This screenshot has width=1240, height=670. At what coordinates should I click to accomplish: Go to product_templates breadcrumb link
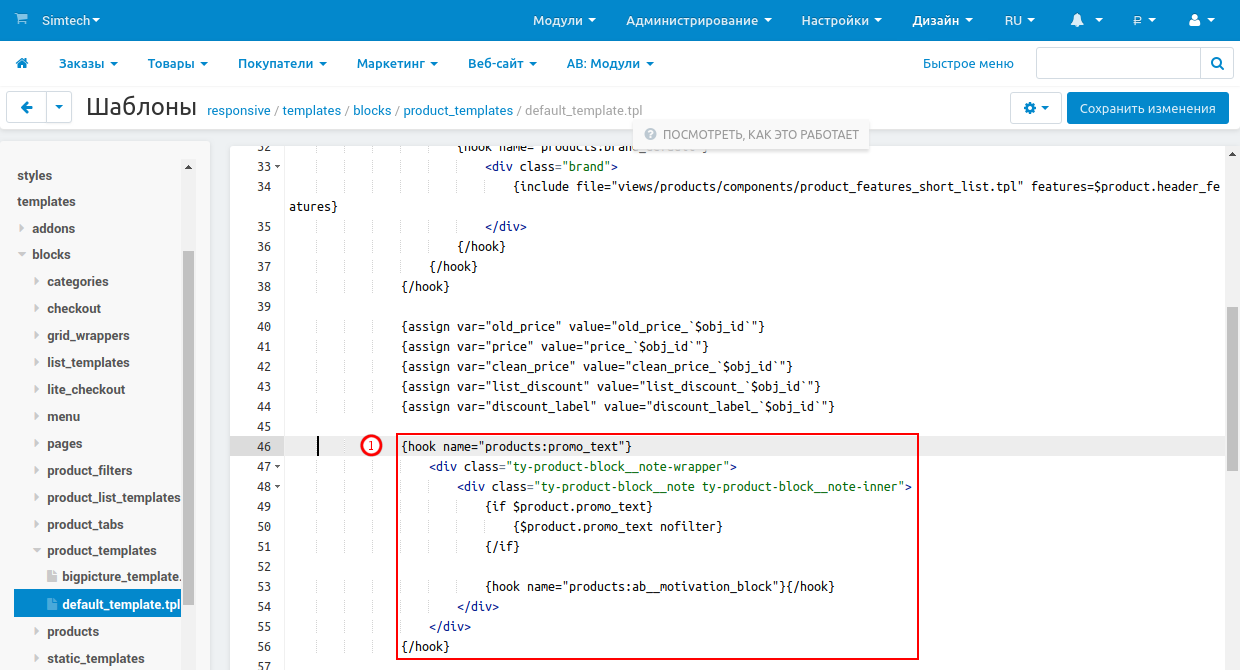[458, 111]
